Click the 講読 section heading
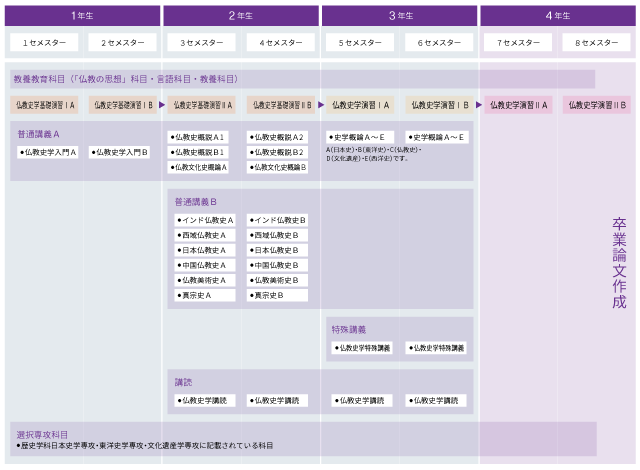This screenshot has height=470, width=640. 183,382
